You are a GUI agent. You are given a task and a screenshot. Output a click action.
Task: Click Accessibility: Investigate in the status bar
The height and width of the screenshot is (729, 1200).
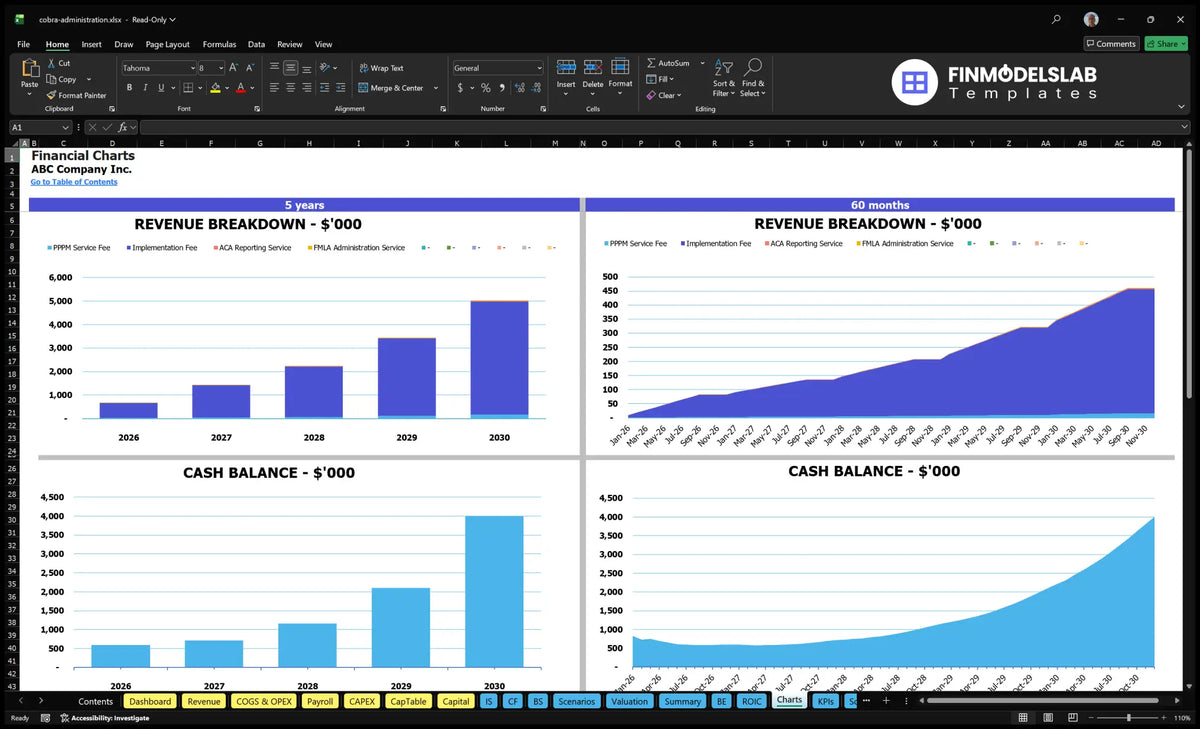(x=103, y=718)
